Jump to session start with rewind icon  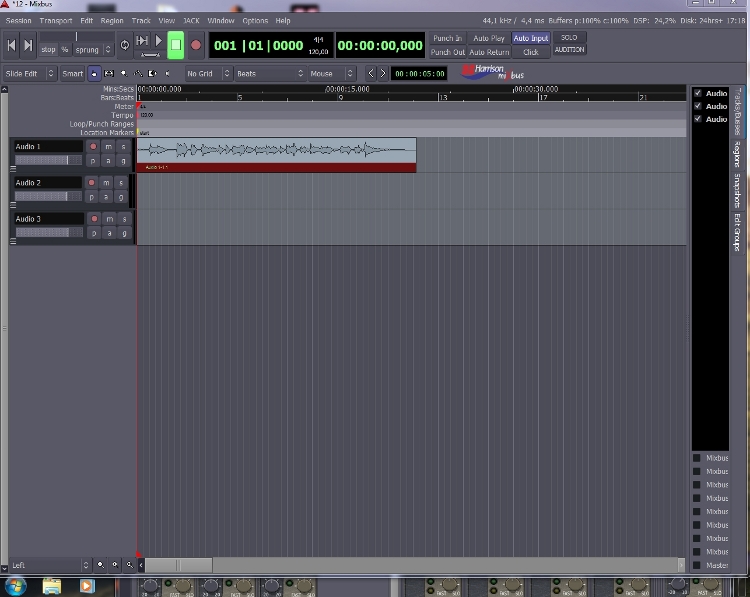click(x=12, y=45)
